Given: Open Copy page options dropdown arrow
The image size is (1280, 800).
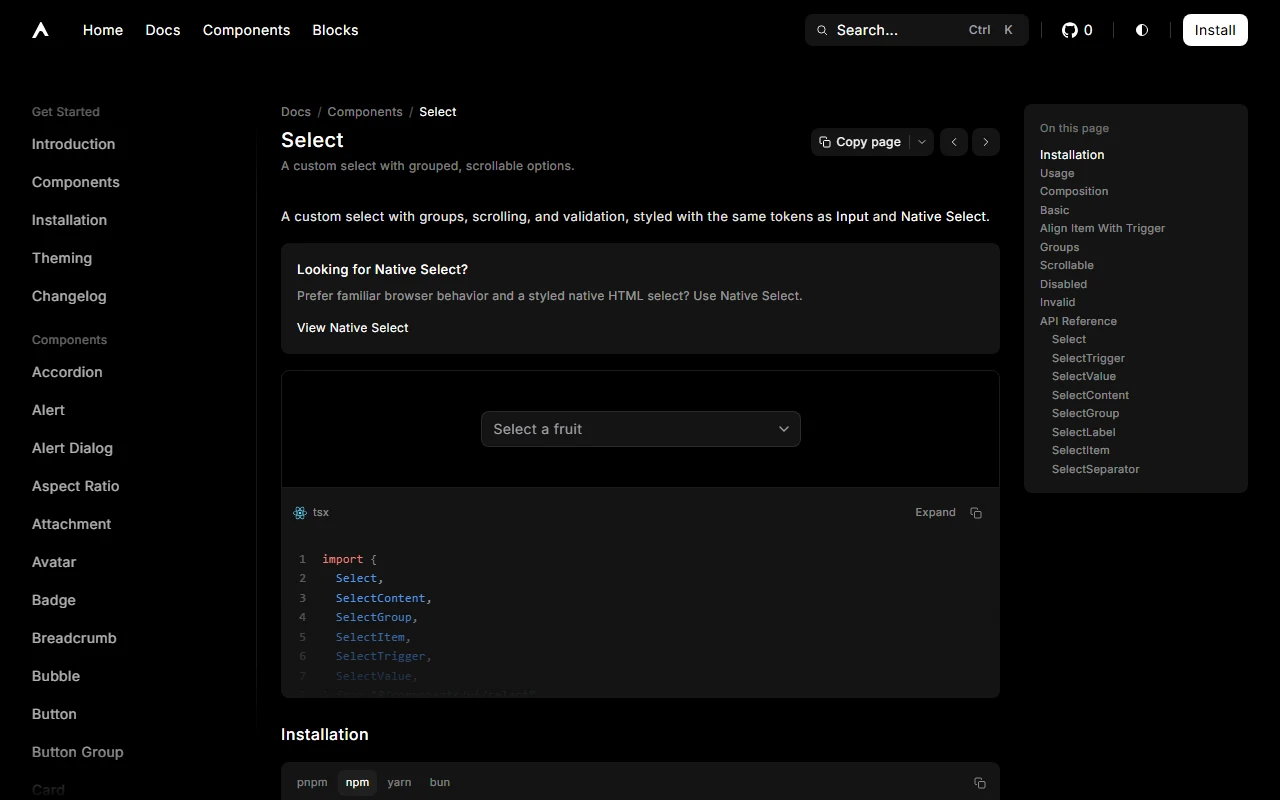Looking at the screenshot, I should click(x=922, y=142).
